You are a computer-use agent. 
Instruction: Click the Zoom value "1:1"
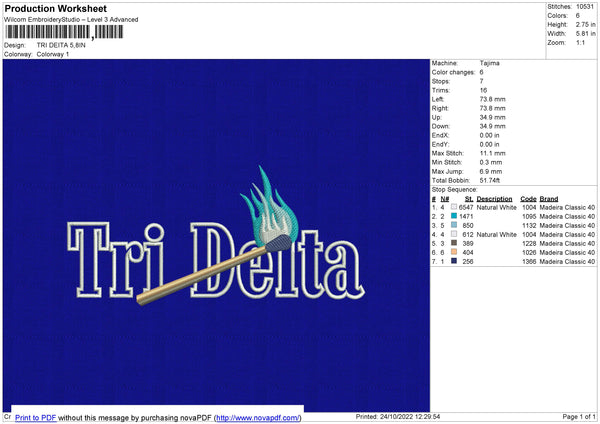point(580,42)
